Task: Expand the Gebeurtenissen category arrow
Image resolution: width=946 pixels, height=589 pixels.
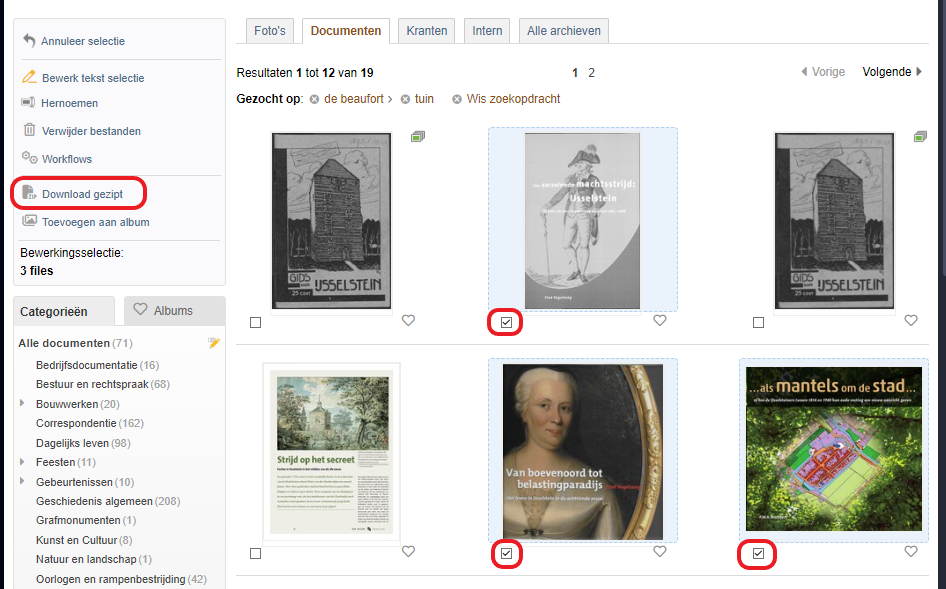Action: coord(22,481)
